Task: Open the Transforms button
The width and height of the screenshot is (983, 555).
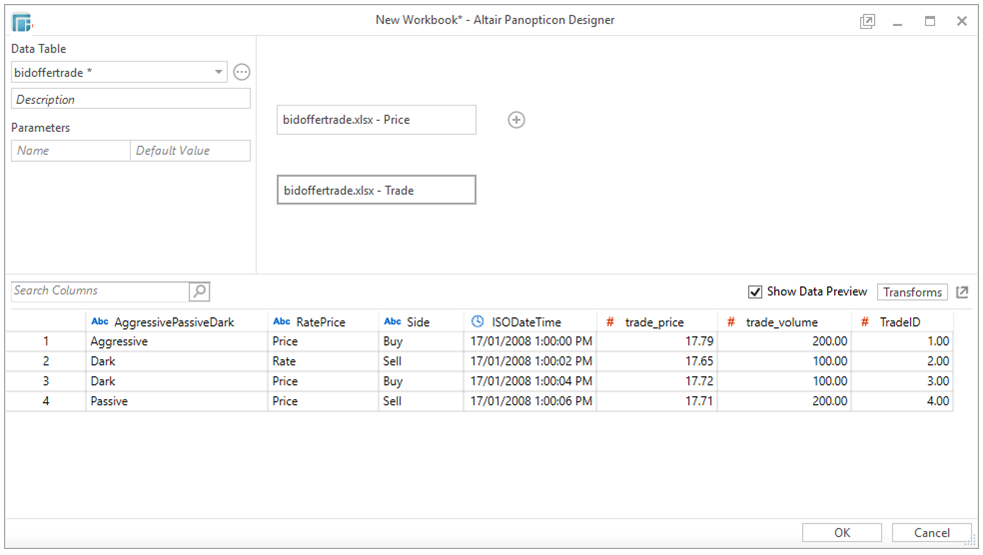Action: point(912,292)
